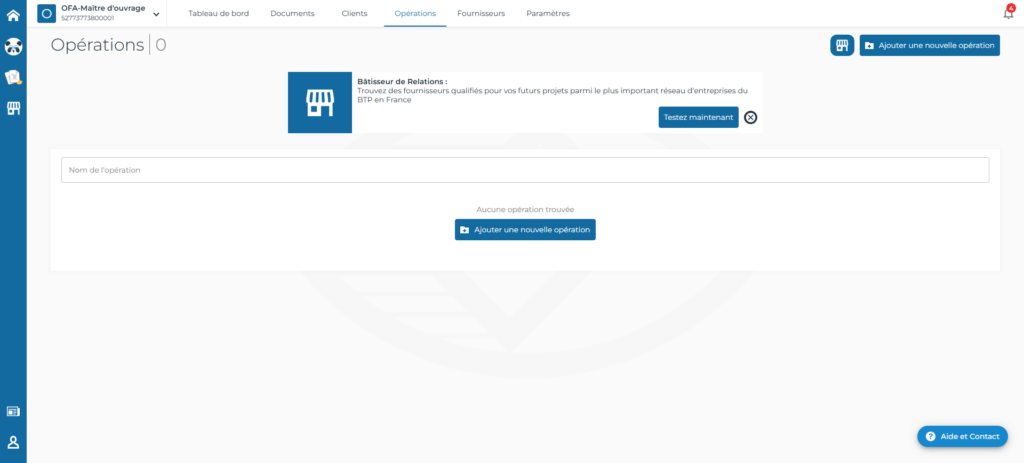Open the Clients tab
Screen dimensions: 1024x463
pos(354,14)
